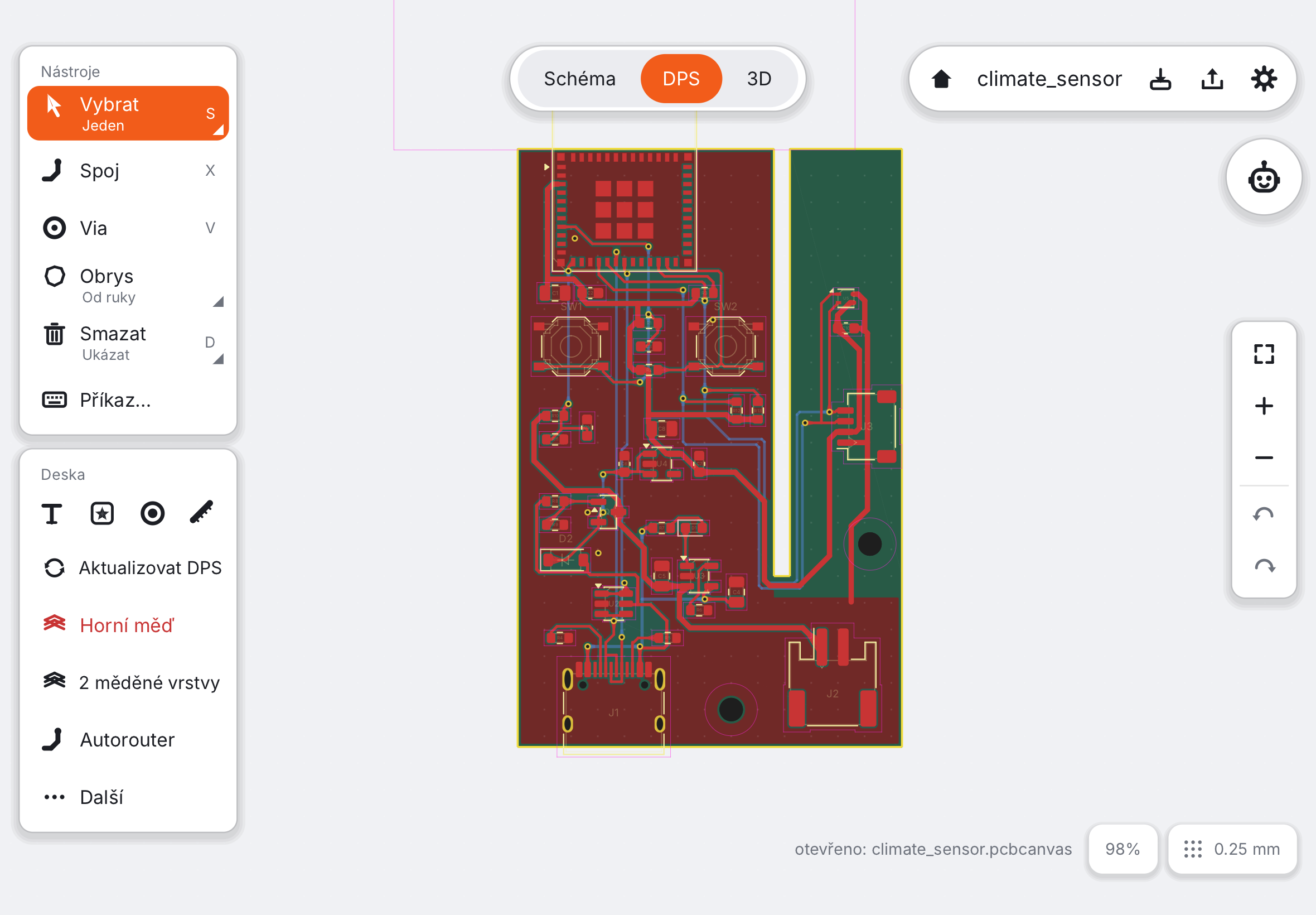Select the J1 USB connector footprint
1316x915 pixels.
613,706
